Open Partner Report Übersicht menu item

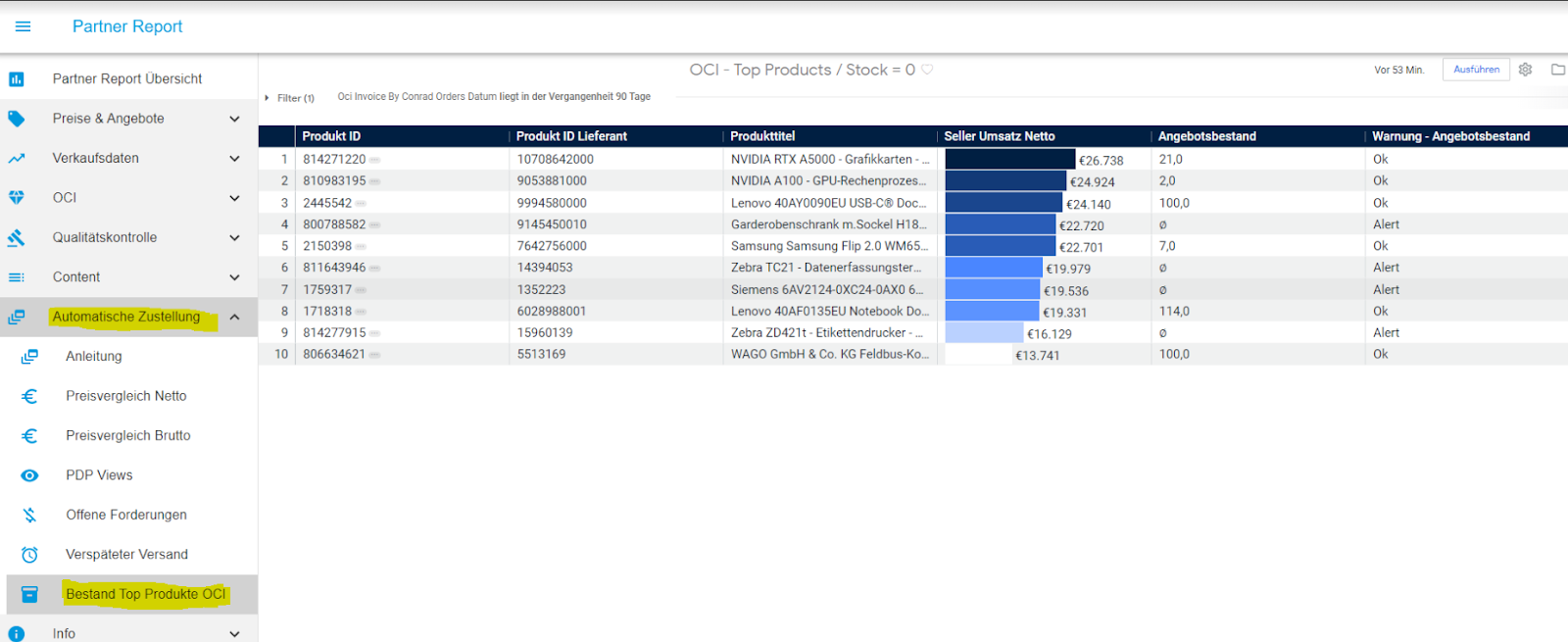(x=128, y=78)
